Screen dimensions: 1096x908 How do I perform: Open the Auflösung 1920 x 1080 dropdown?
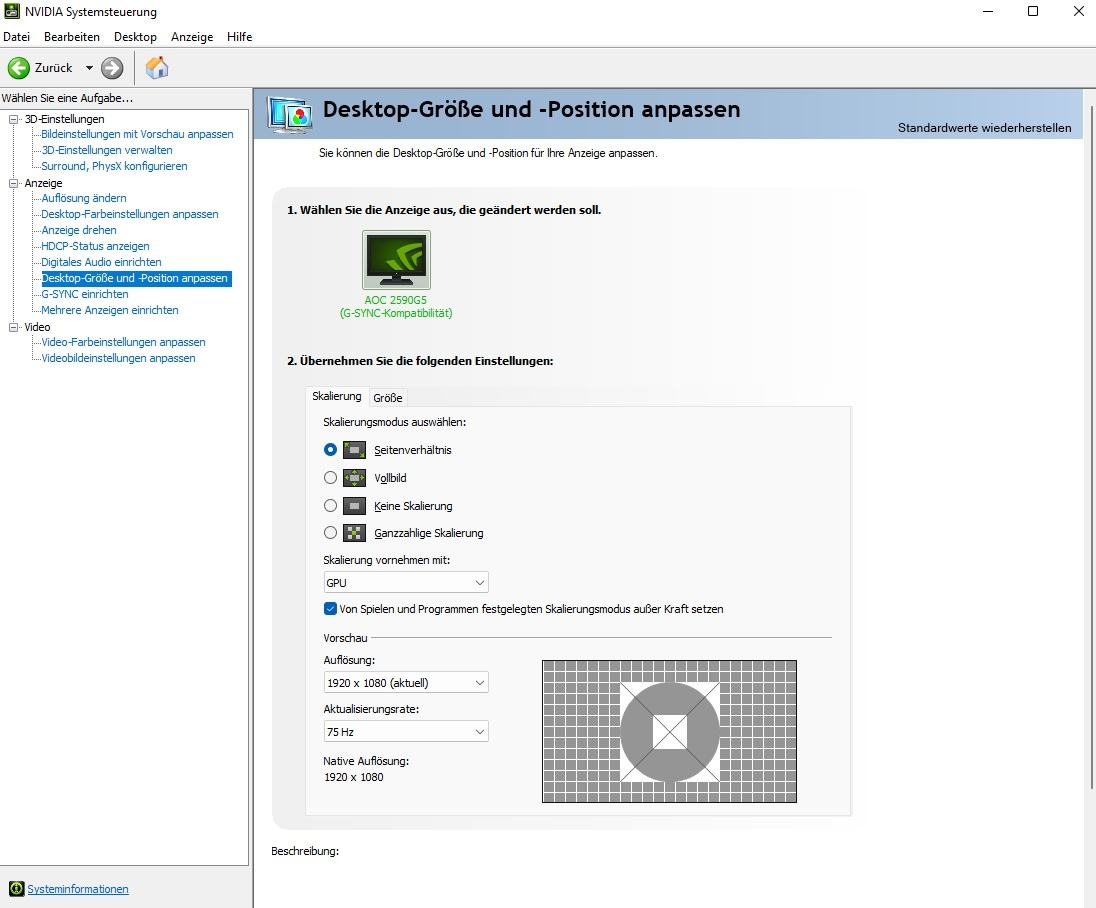coord(405,683)
